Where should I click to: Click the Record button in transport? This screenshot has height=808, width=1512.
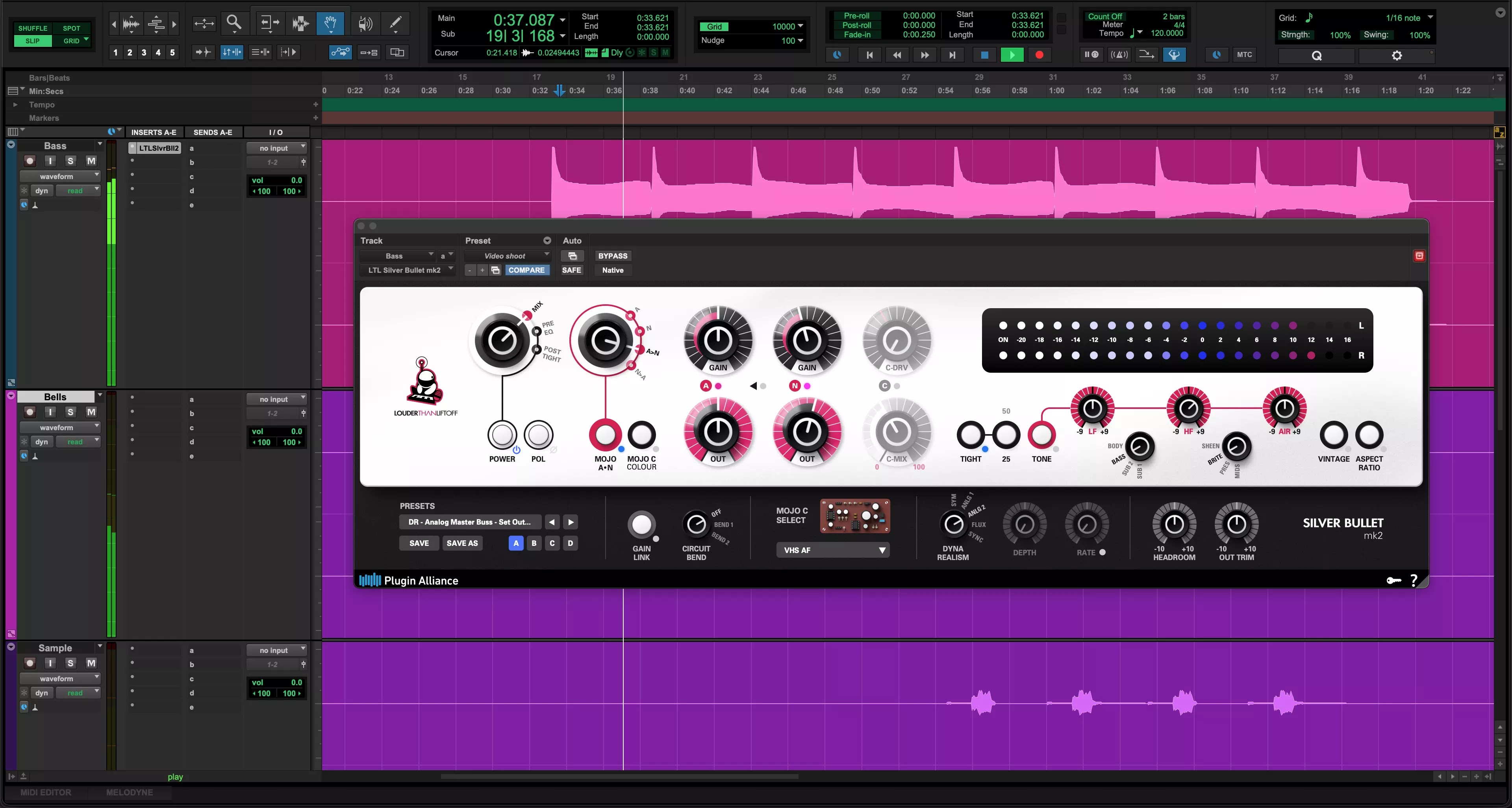(1039, 55)
